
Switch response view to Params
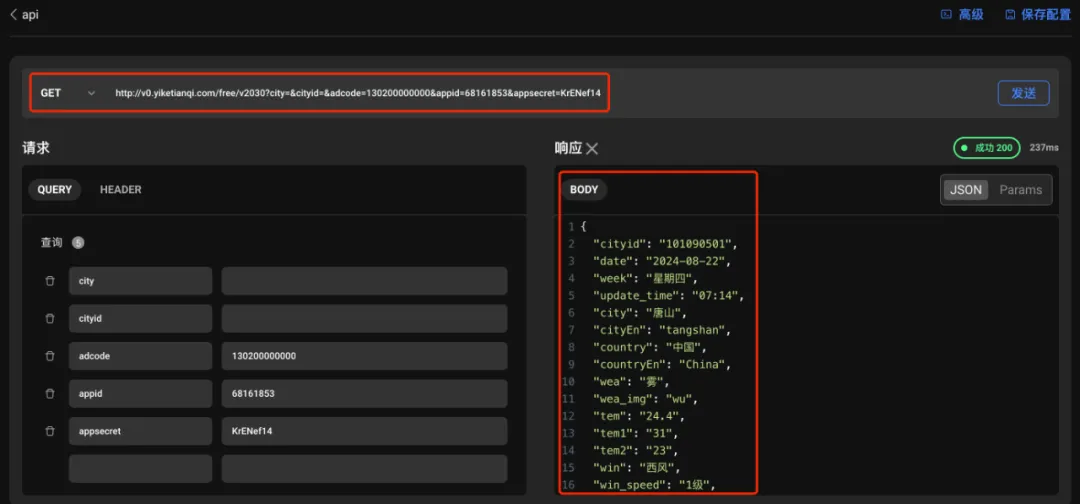(x=1020, y=190)
